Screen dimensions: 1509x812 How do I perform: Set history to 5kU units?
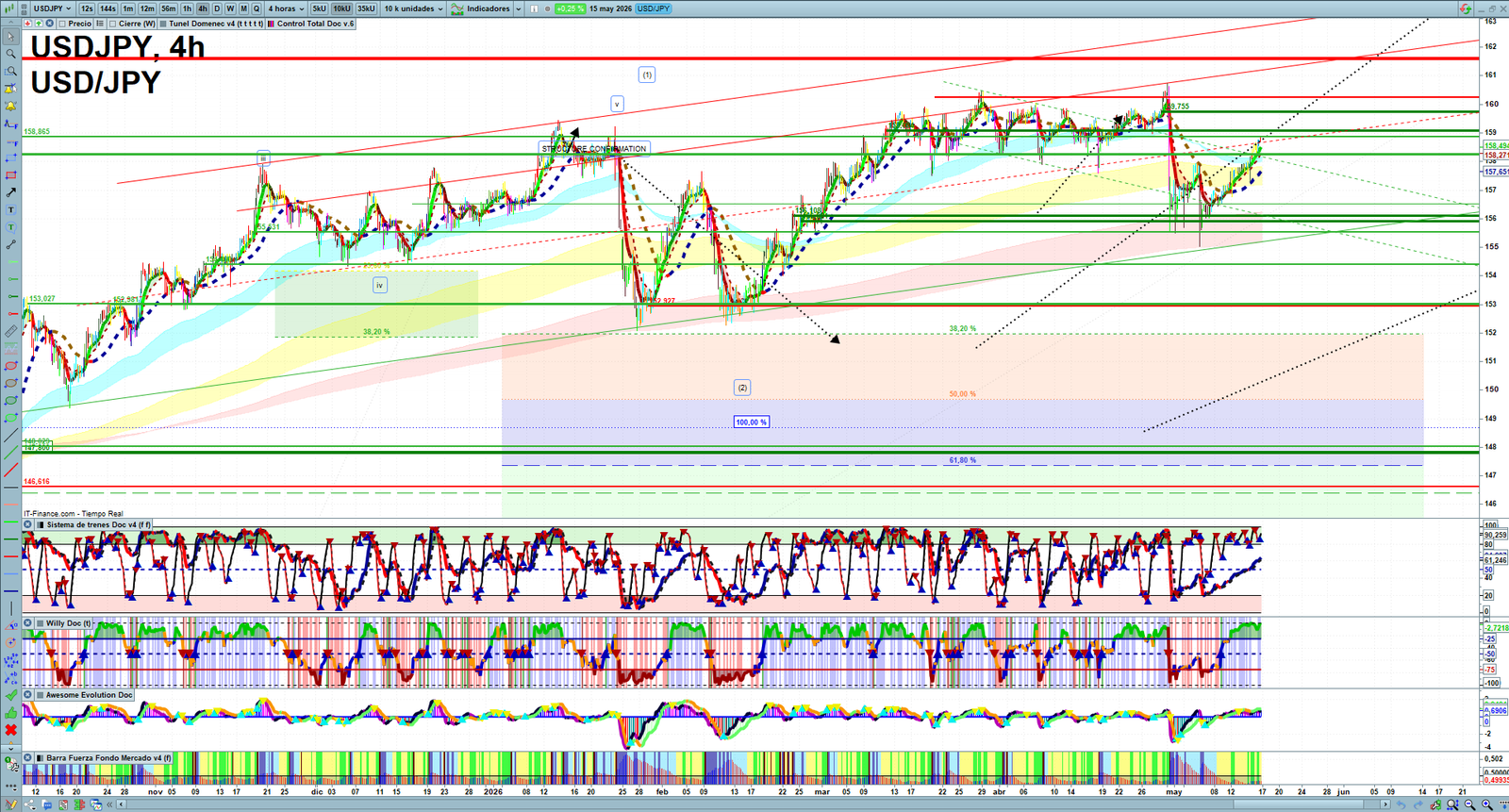tap(319, 8)
